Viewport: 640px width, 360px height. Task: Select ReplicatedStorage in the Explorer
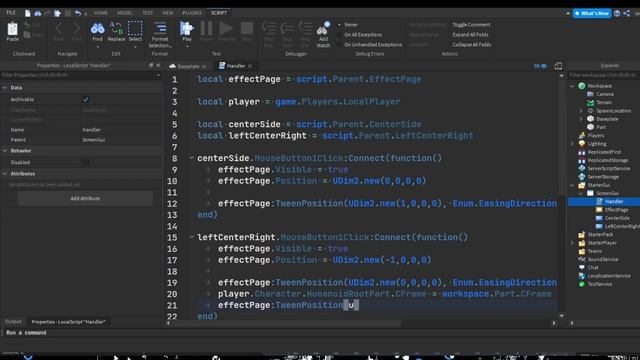(608, 160)
